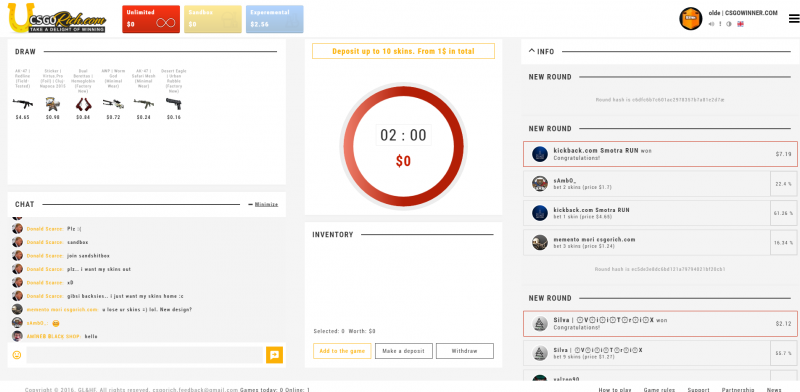Click Add to the game
The height and width of the screenshot is (392, 800).
click(342, 351)
